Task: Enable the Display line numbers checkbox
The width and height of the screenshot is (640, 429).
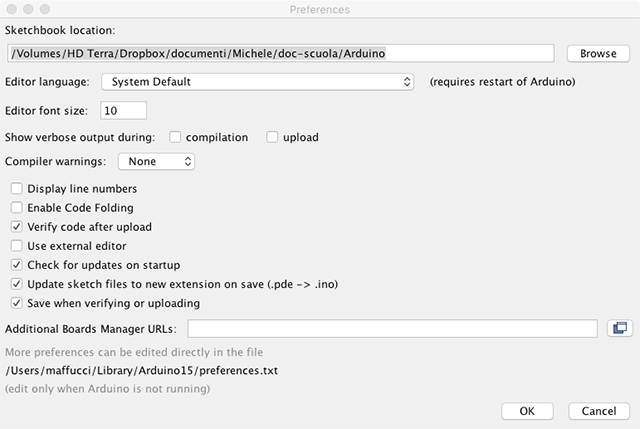Action: (x=16, y=189)
